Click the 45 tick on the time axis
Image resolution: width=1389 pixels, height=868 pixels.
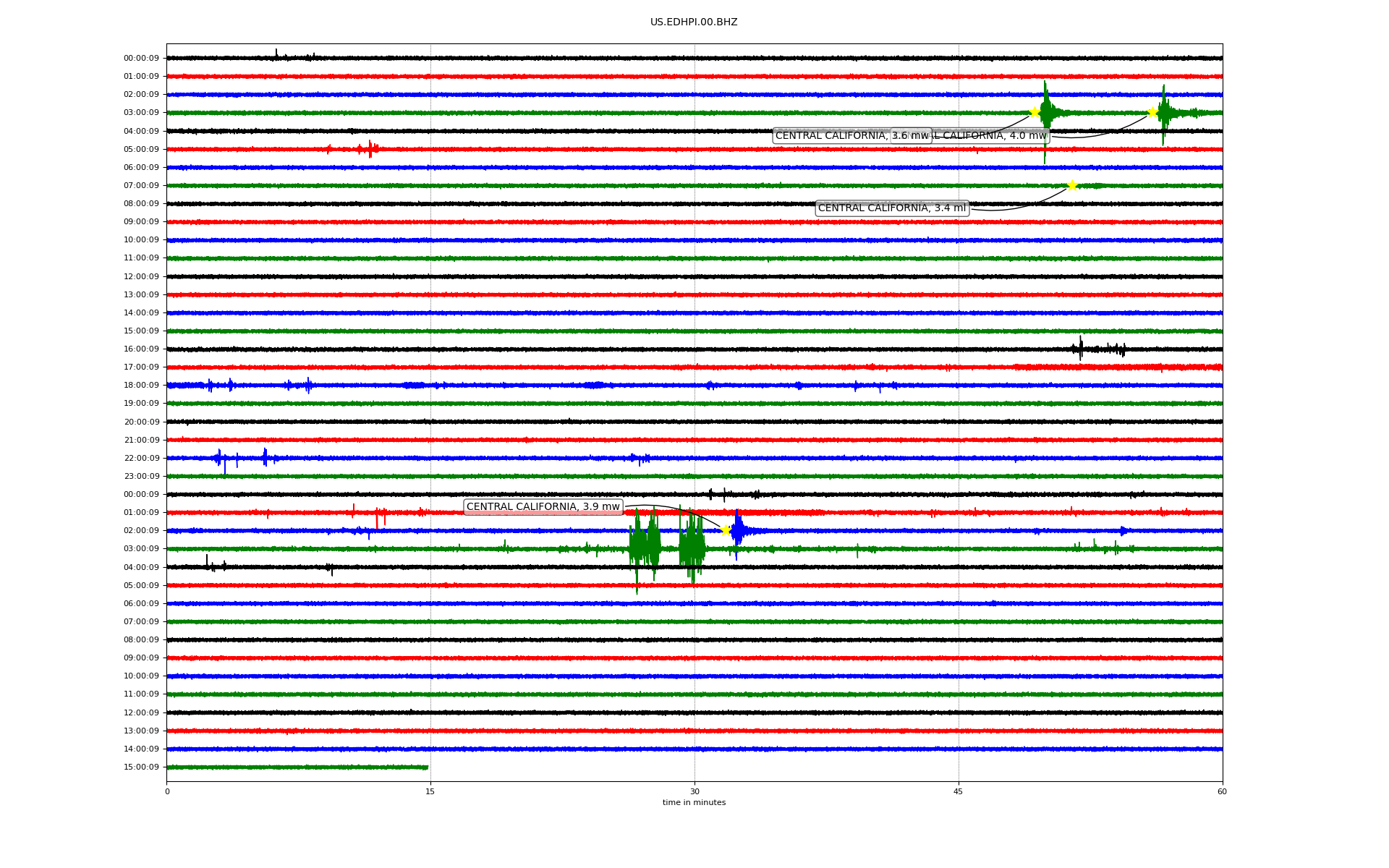(x=959, y=791)
